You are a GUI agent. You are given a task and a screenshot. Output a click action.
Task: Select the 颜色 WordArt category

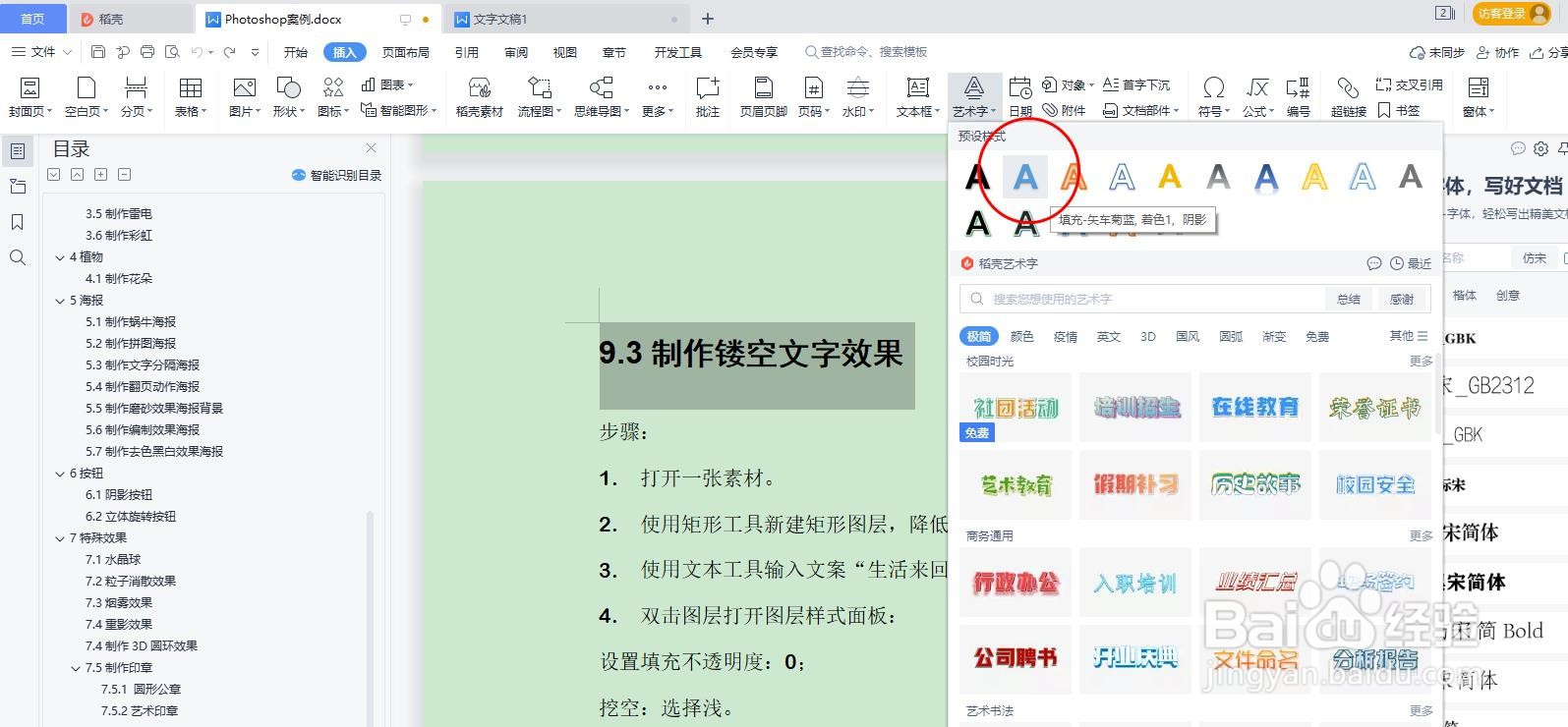click(1022, 336)
